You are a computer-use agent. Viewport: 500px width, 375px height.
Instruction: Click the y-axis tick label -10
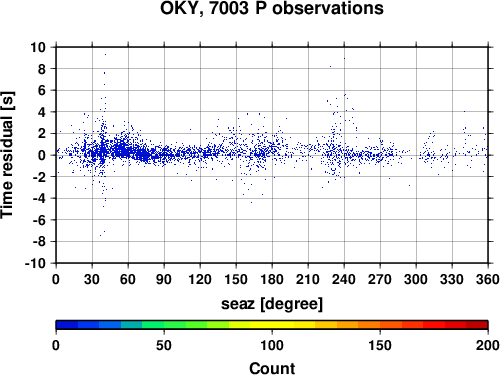[x=35, y=263]
